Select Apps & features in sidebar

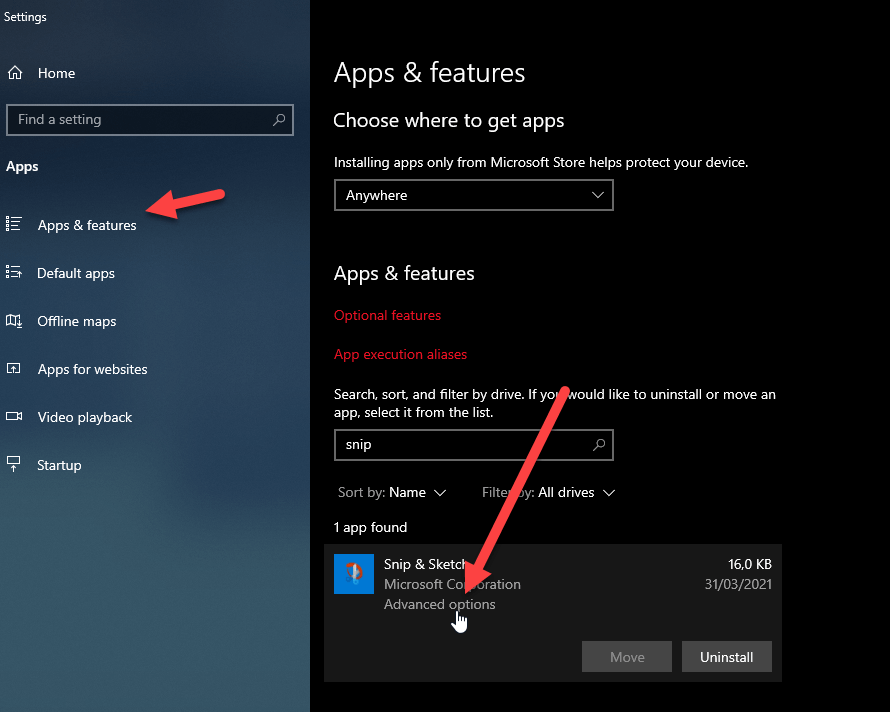(87, 225)
